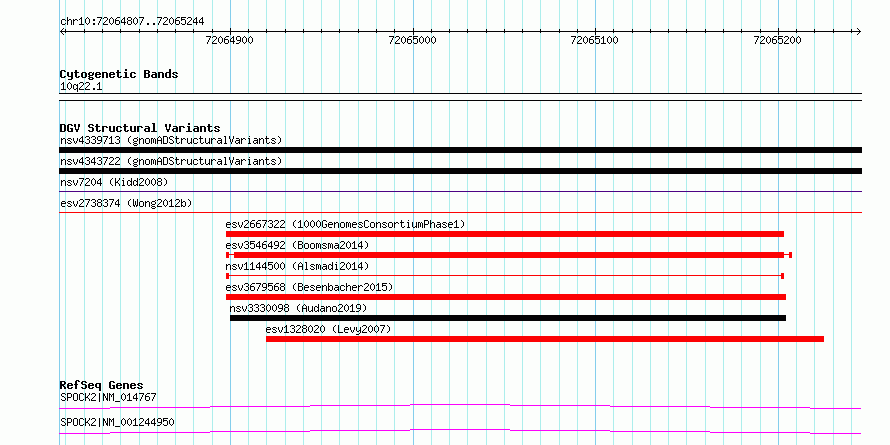890x445 pixels.
Task: Click the thin red line for nsv1144500
Action: pyautogui.click(x=505, y=276)
